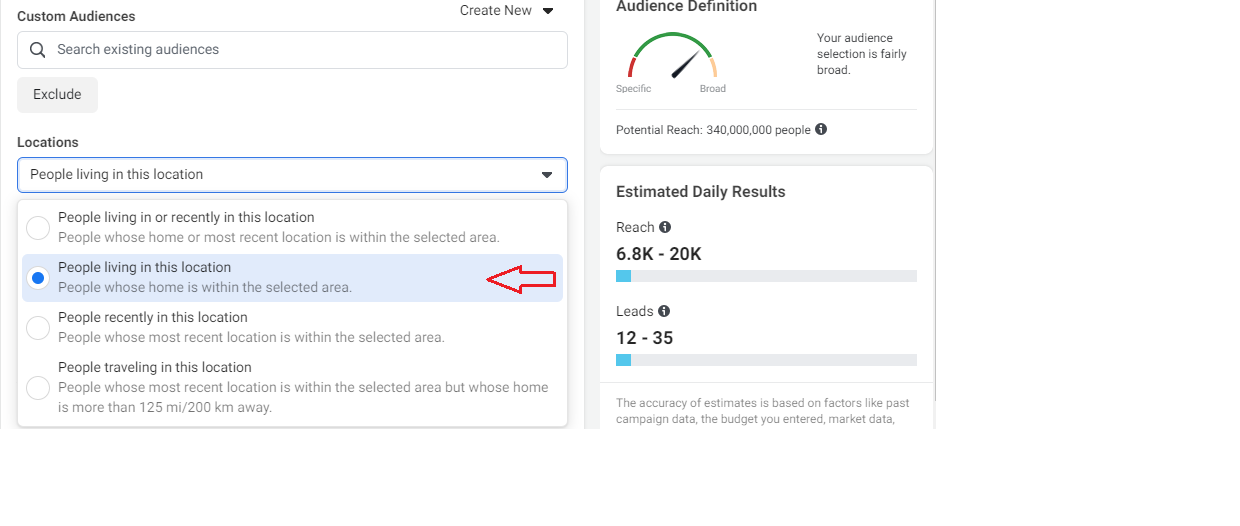Image resolution: width=1240 pixels, height=526 pixels.
Task: Click the magnifier icon in the audience search
Action: pyautogui.click(x=38, y=50)
